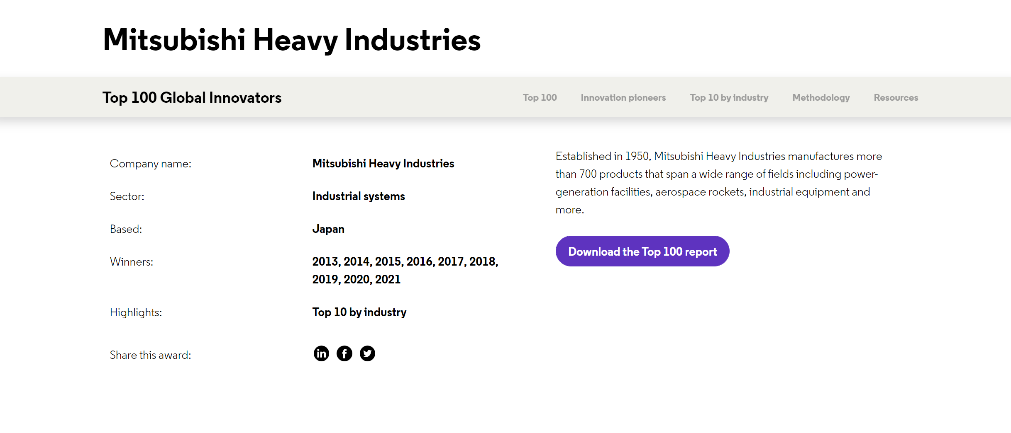The width and height of the screenshot is (1011, 433).
Task: Go to Innovation pioneers in navigation bar
Action: [x=623, y=98]
